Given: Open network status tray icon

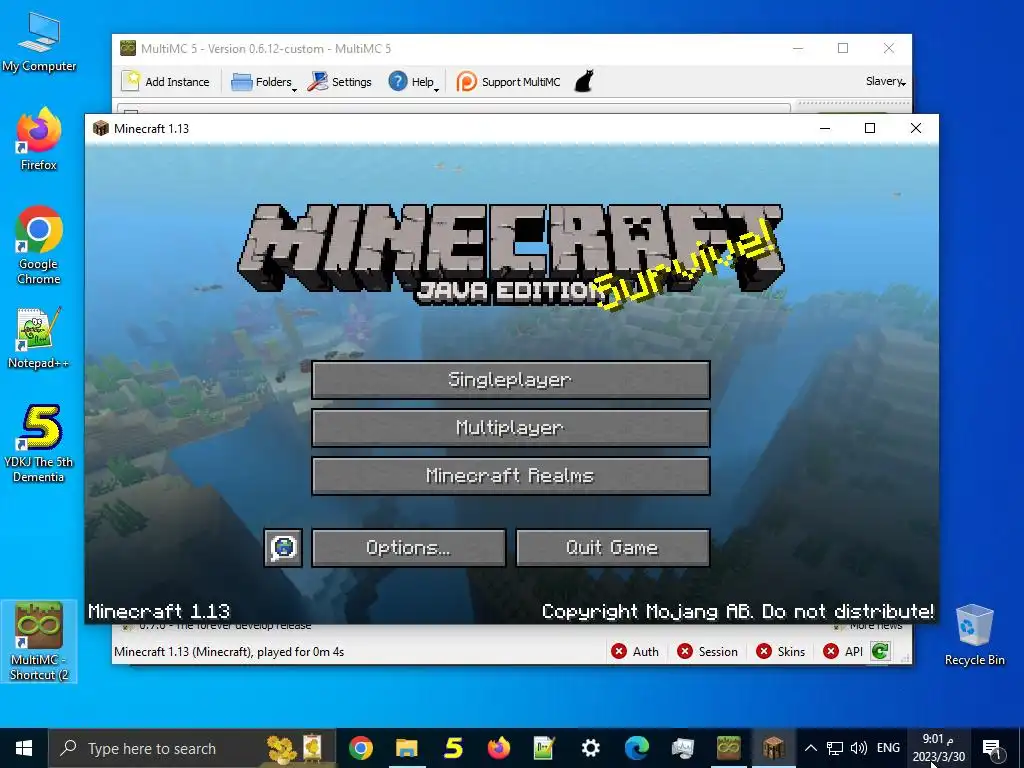Looking at the screenshot, I should tap(835, 748).
